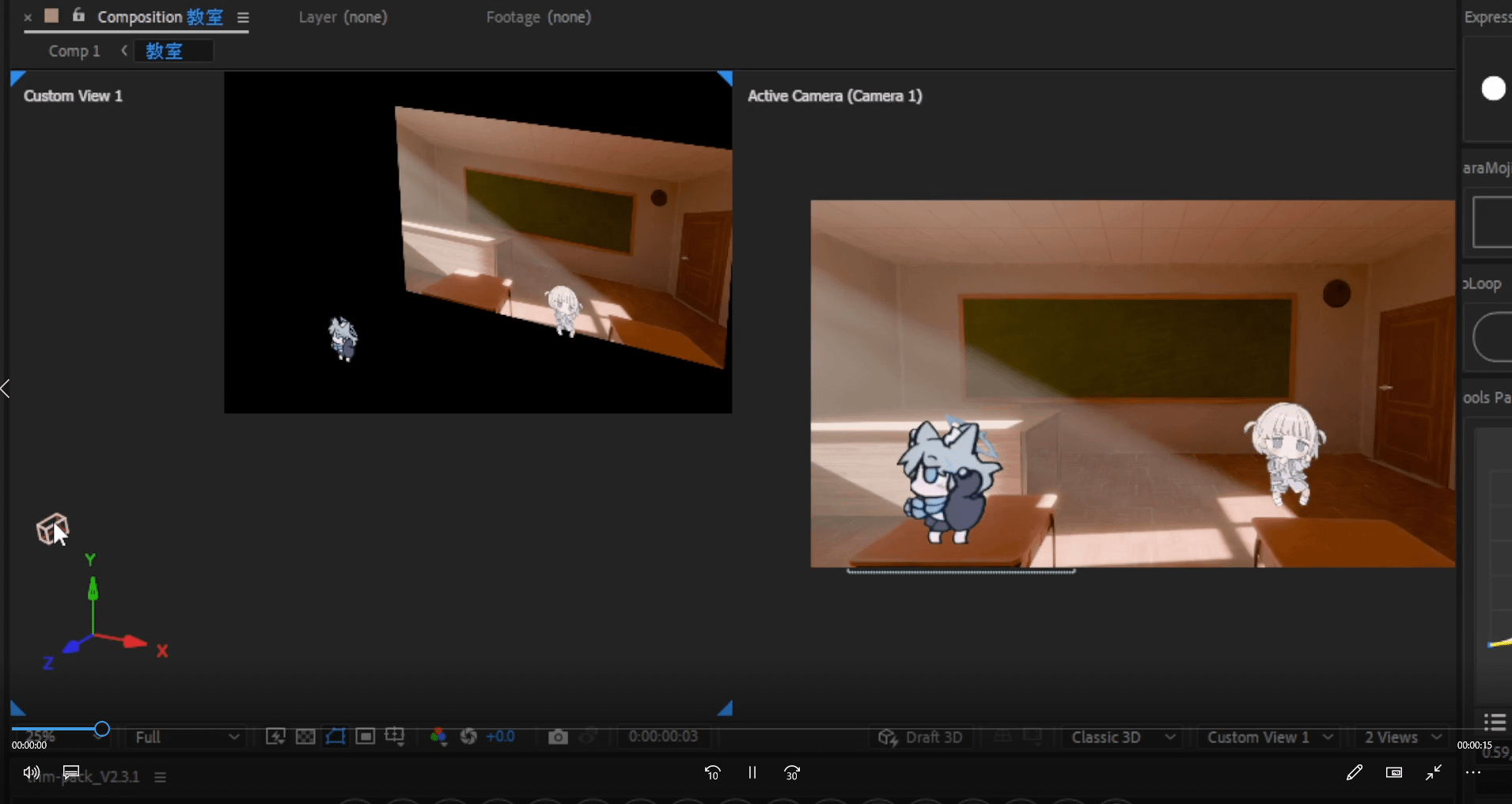Open the Footage (none) tab
The height and width of the screenshot is (804, 1512).
(538, 17)
